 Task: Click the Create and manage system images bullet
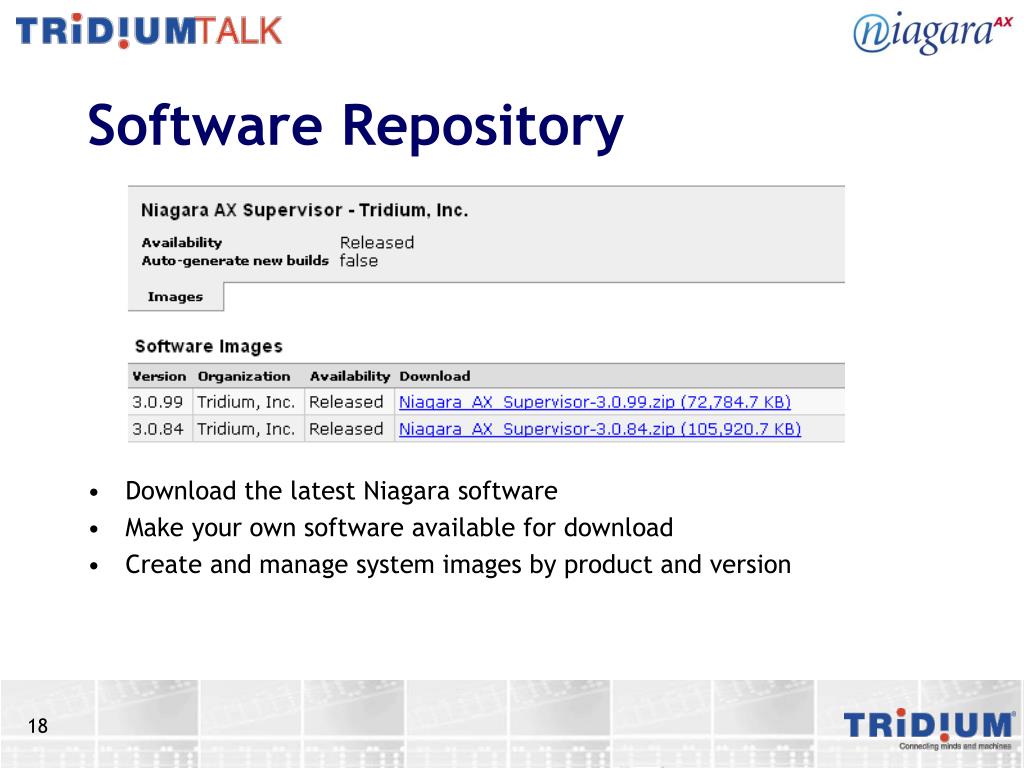point(458,565)
